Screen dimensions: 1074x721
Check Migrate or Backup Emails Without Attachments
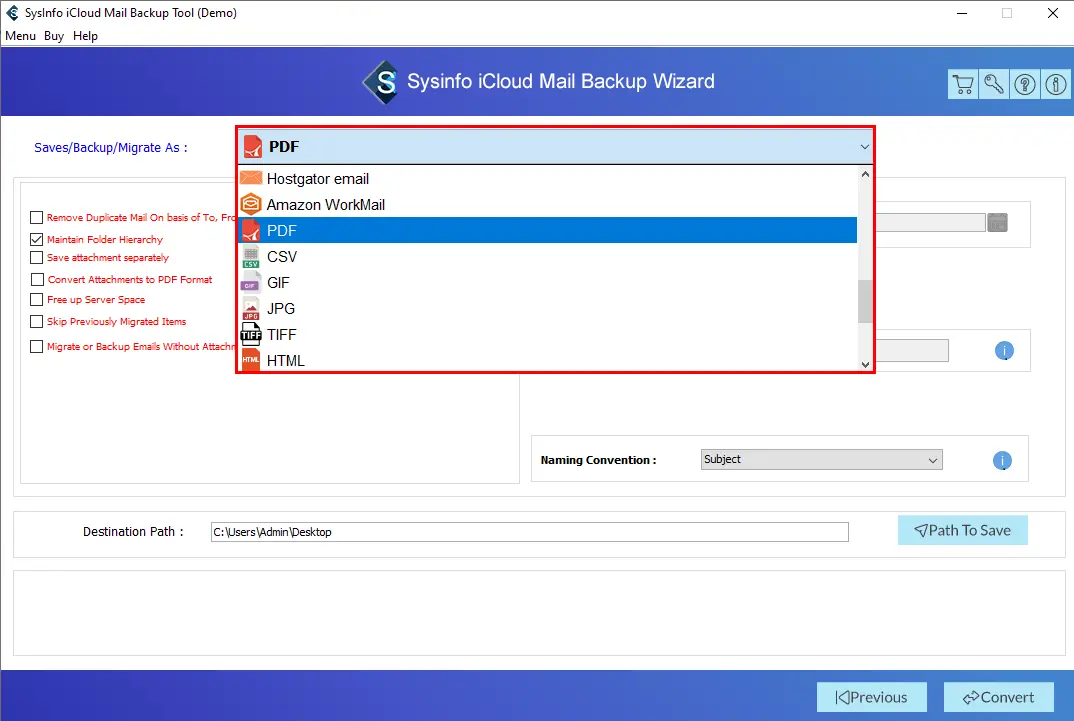click(x=36, y=346)
